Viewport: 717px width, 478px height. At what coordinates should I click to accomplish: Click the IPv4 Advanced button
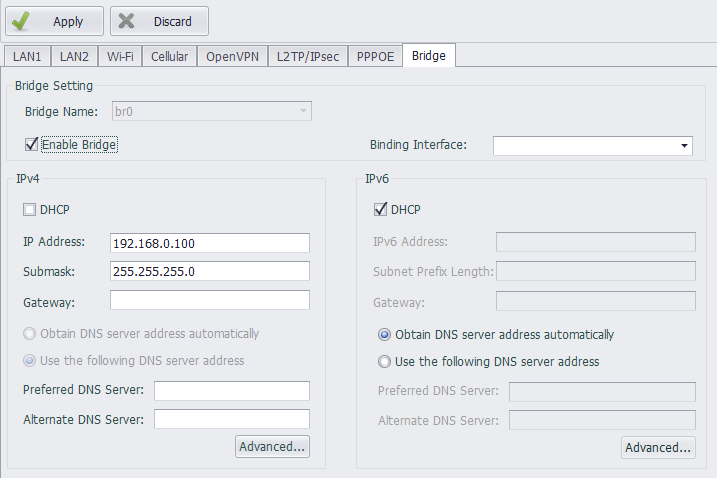pos(272,447)
